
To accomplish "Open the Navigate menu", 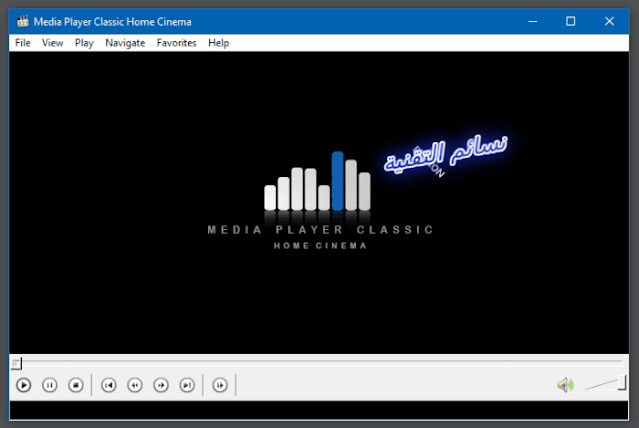I will point(125,43).
